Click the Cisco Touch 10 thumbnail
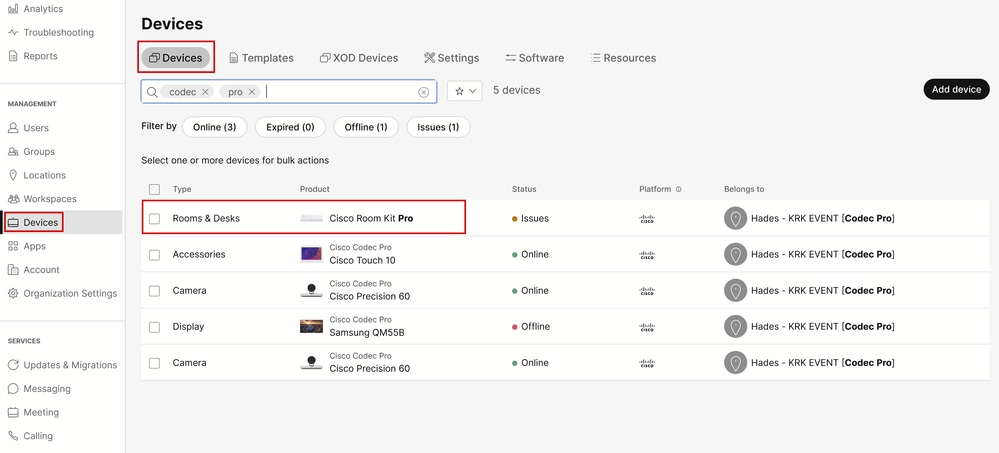Screen dimensions: 999x453 pyautogui.click(x=312, y=254)
